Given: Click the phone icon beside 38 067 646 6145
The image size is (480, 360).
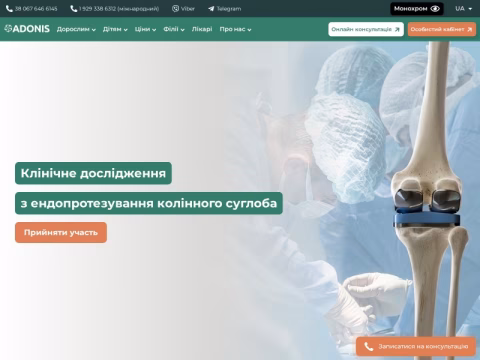Looking at the screenshot, I should (9, 9).
